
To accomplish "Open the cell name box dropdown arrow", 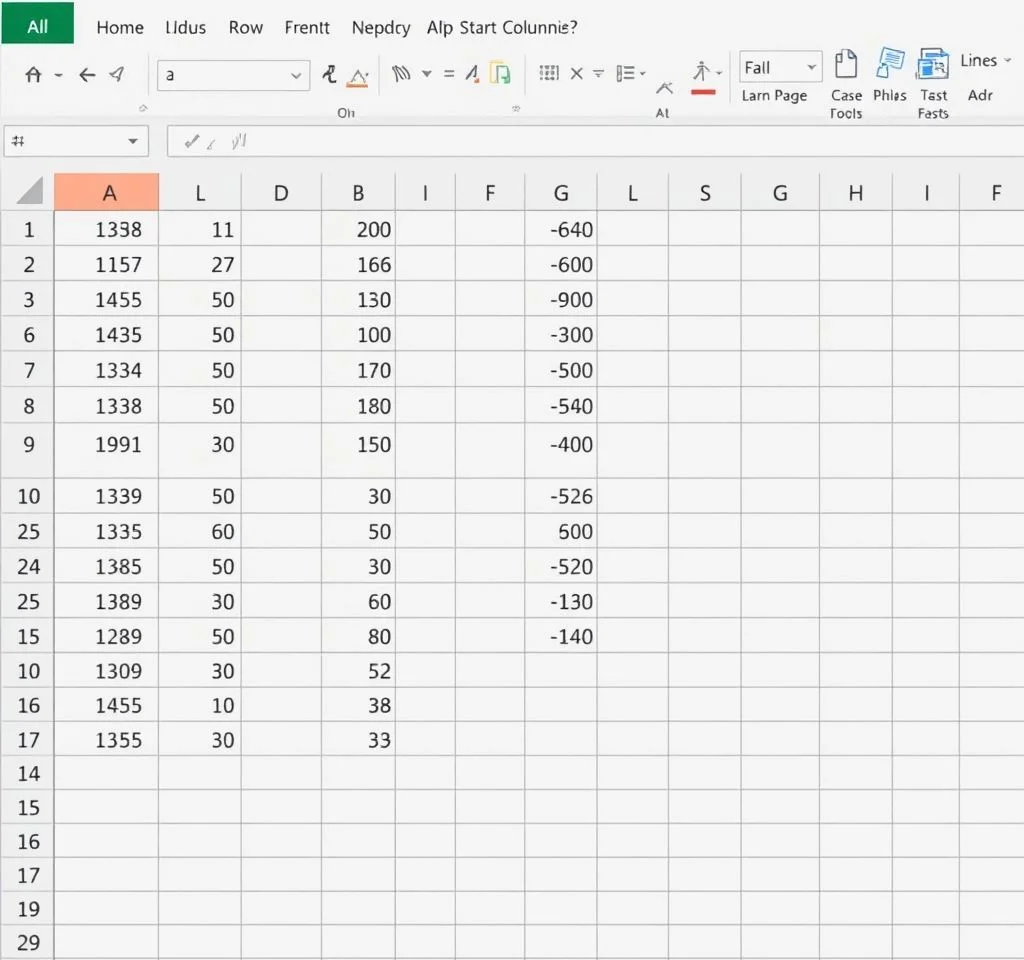I will [x=132, y=142].
